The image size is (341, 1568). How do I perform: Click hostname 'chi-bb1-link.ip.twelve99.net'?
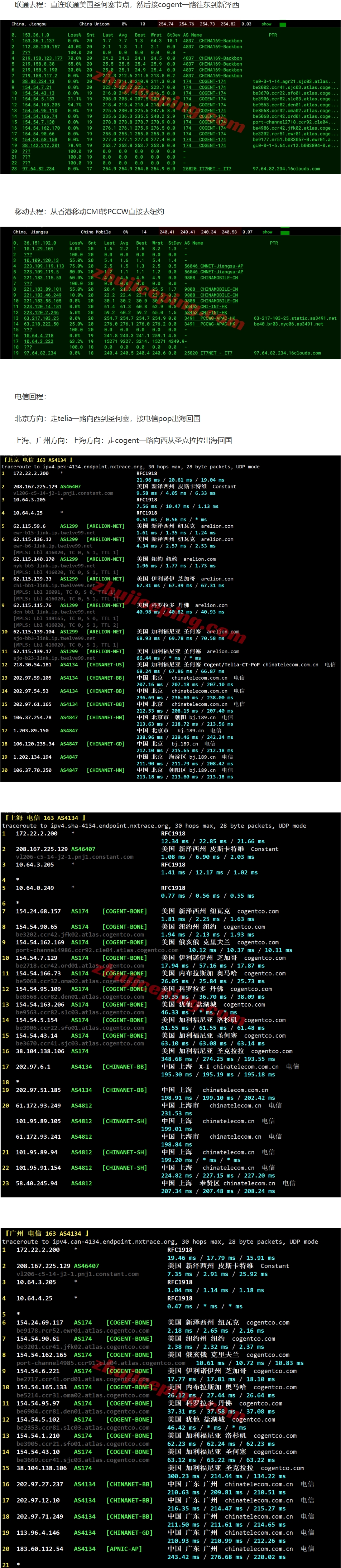(x=54, y=585)
